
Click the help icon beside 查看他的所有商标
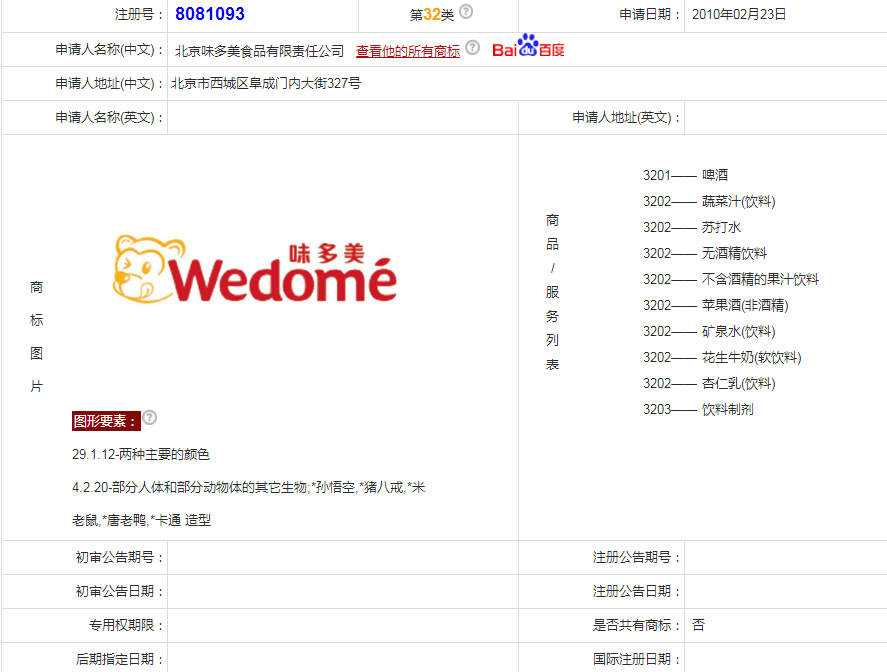coord(471,46)
